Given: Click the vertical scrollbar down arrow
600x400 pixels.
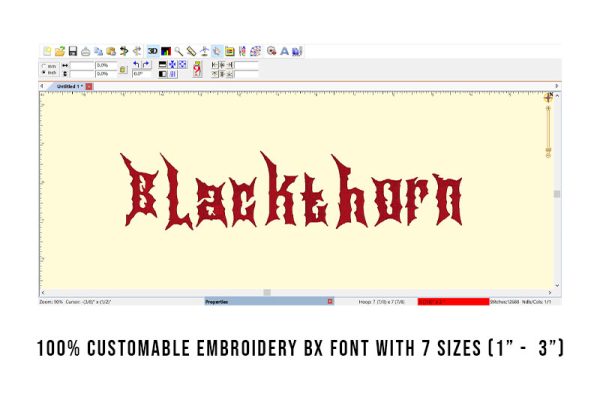Looking at the screenshot, I should [557, 285].
